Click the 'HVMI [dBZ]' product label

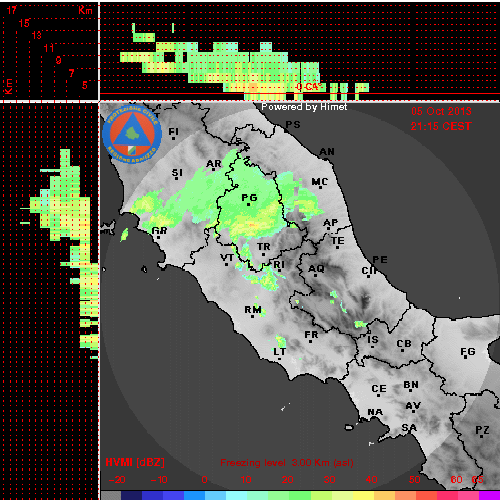(x=135, y=462)
